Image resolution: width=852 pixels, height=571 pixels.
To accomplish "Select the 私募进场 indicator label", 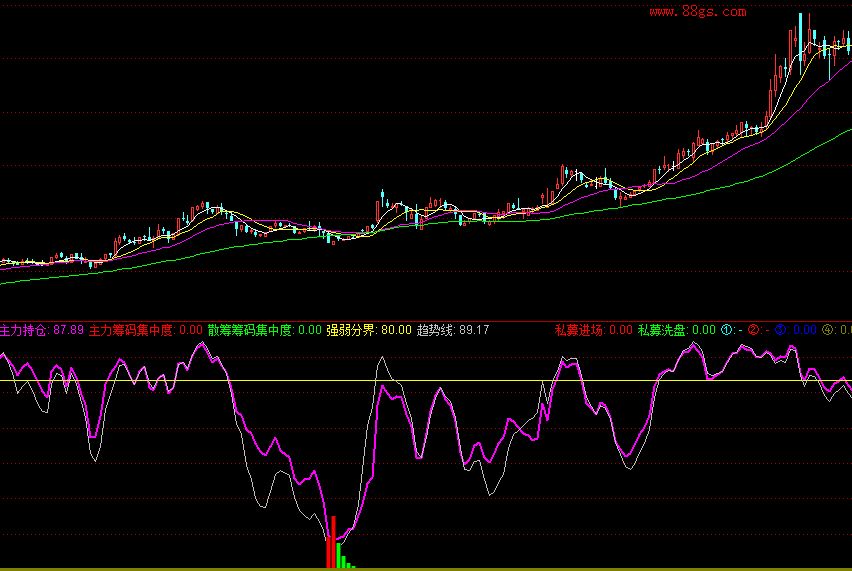I will click(580, 330).
